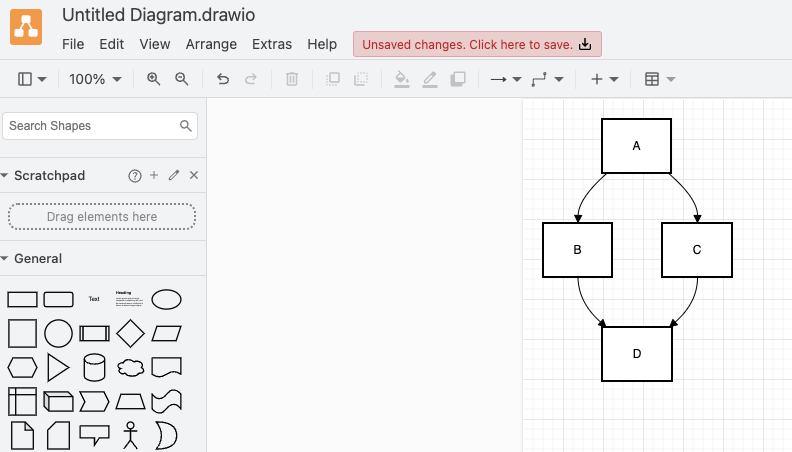
Task: Click the Scratchpad add plus icon
Action: [x=154, y=175]
